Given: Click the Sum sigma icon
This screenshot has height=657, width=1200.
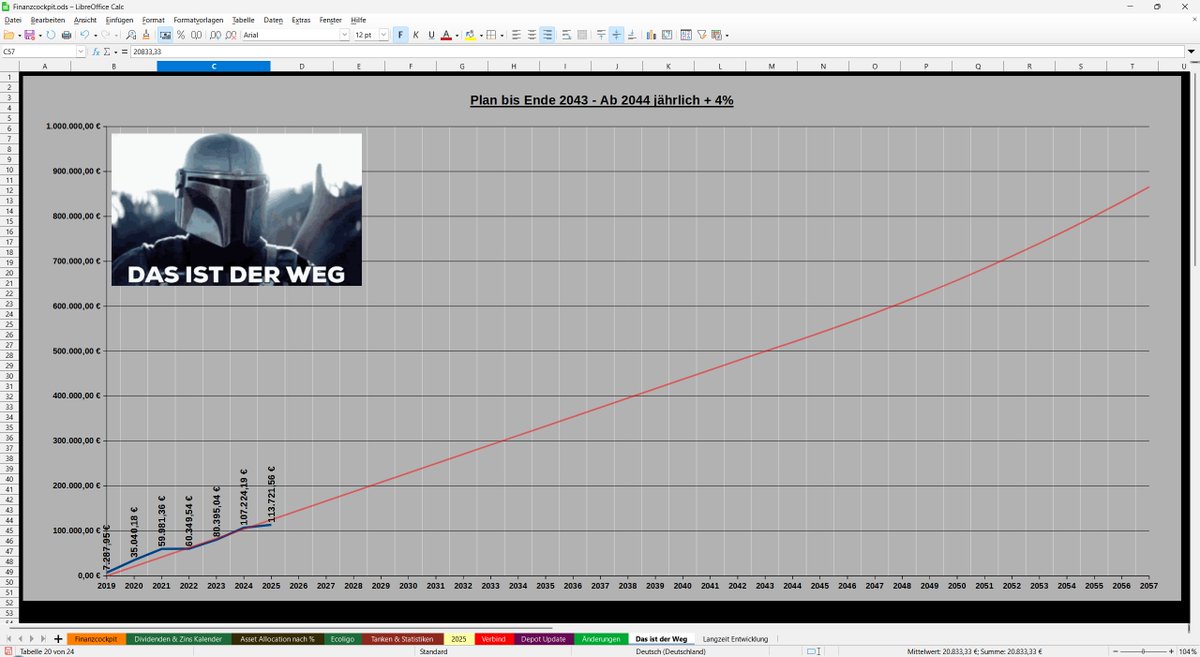Looking at the screenshot, I should pos(107,51).
